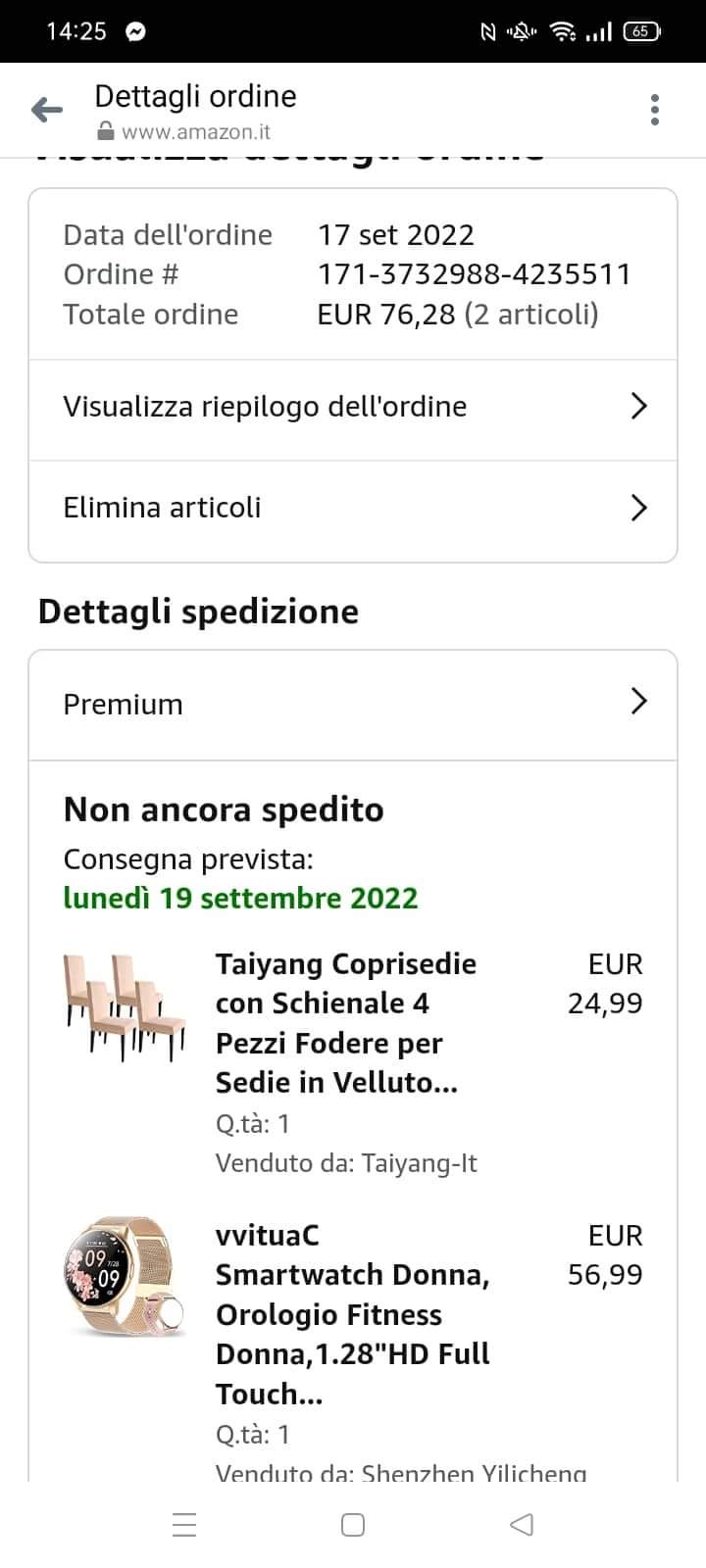The height and width of the screenshot is (1568, 706).
Task: Tap the back arrow icon
Action: 47,110
